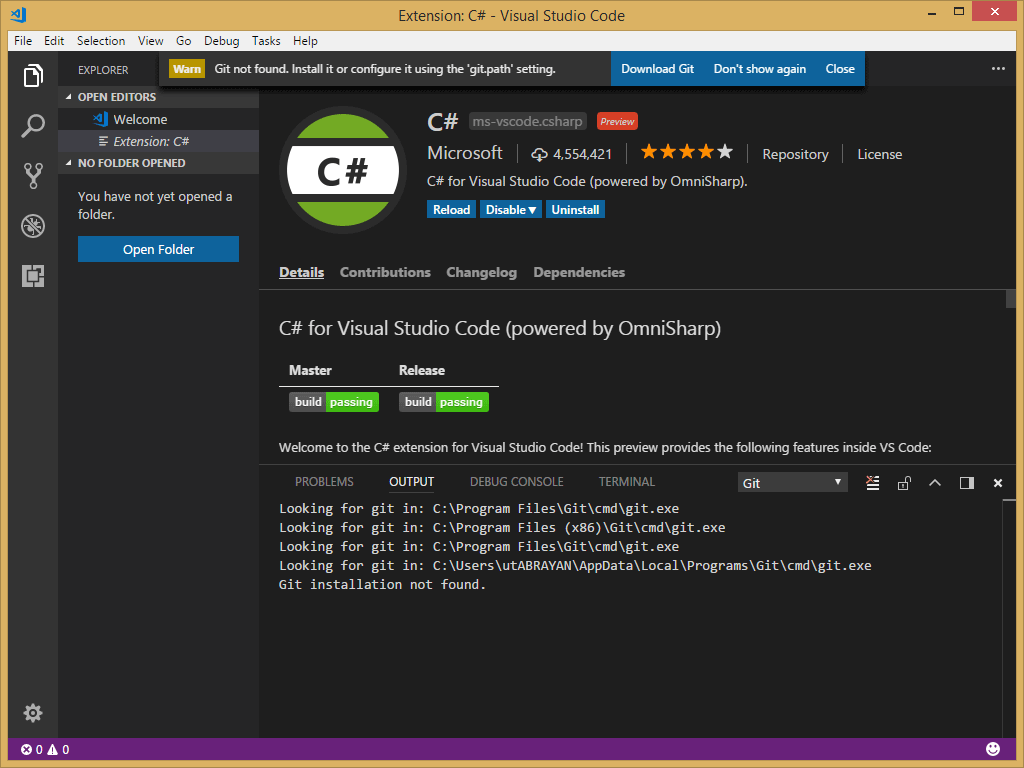This screenshot has height=768, width=1024.
Task: Open the Source Control view
Action: [33, 176]
